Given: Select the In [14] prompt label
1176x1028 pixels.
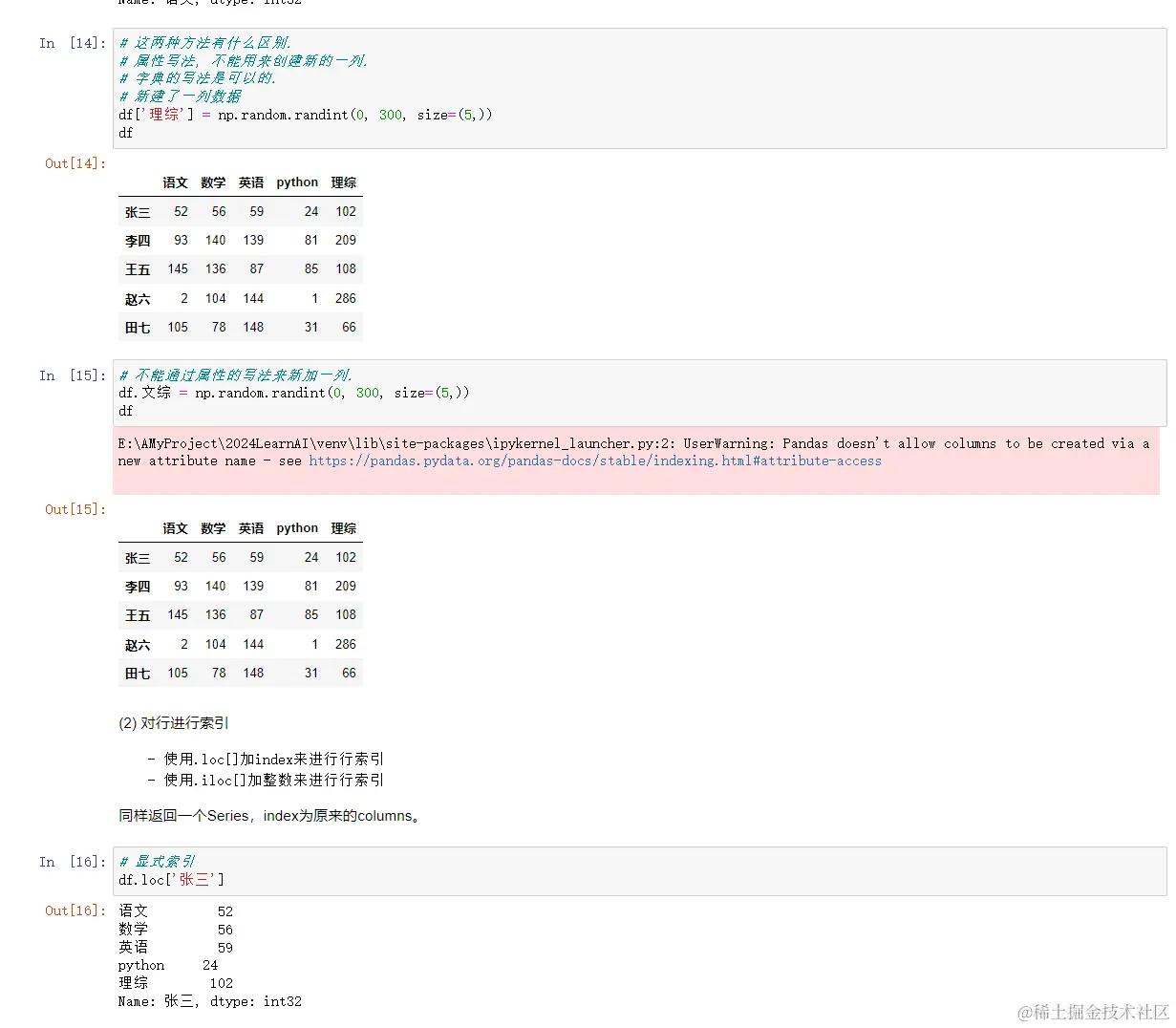Looking at the screenshot, I should coord(73,43).
